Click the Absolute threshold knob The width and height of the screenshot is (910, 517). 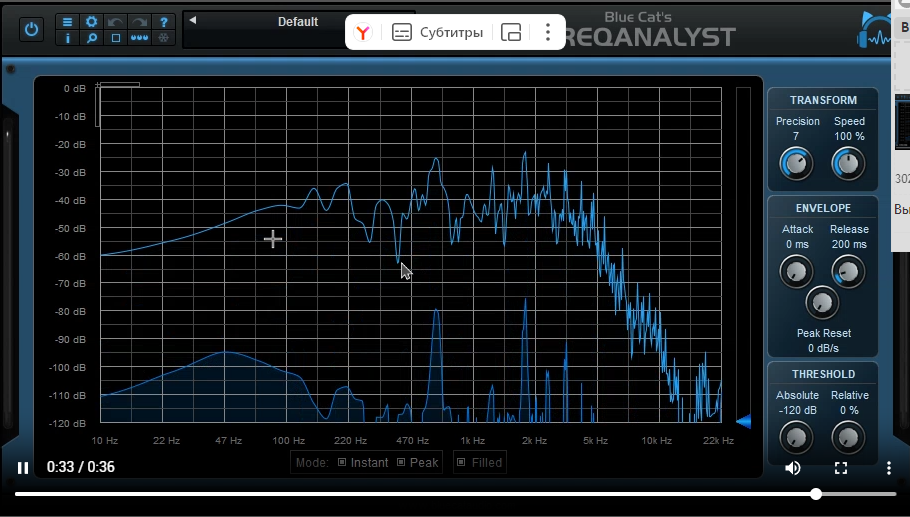tap(796, 438)
